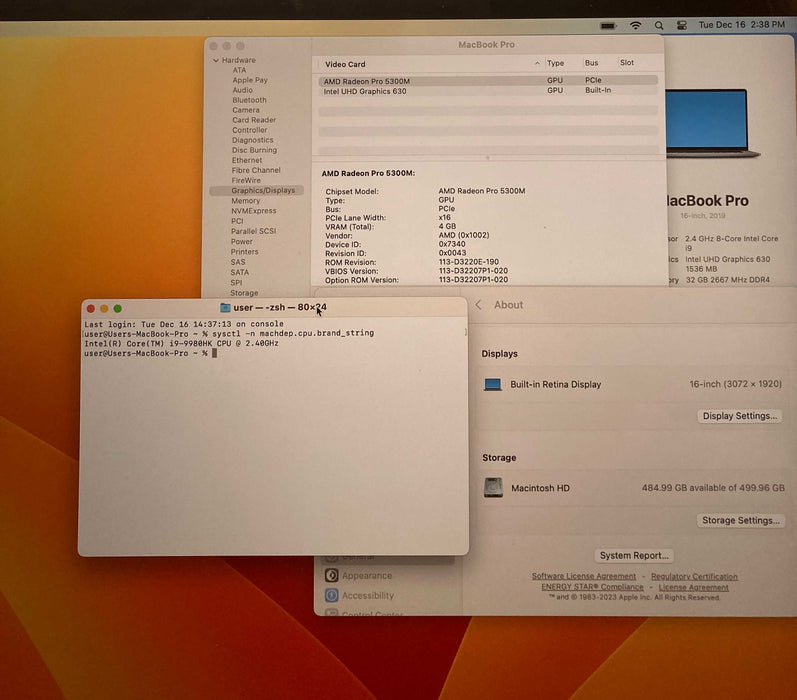Open the System Report button
Image resolution: width=797 pixels, height=700 pixels.
(x=634, y=556)
